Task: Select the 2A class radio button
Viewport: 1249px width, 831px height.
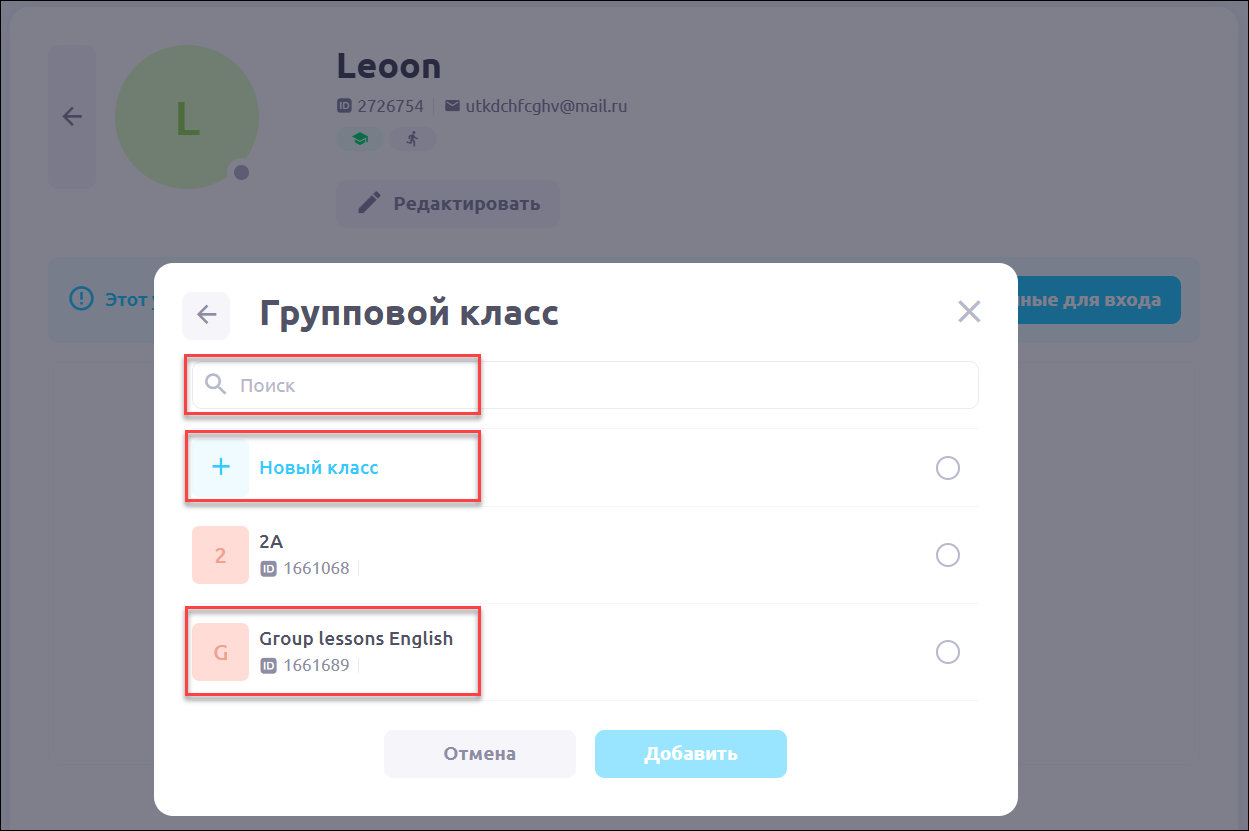Action: tap(947, 555)
